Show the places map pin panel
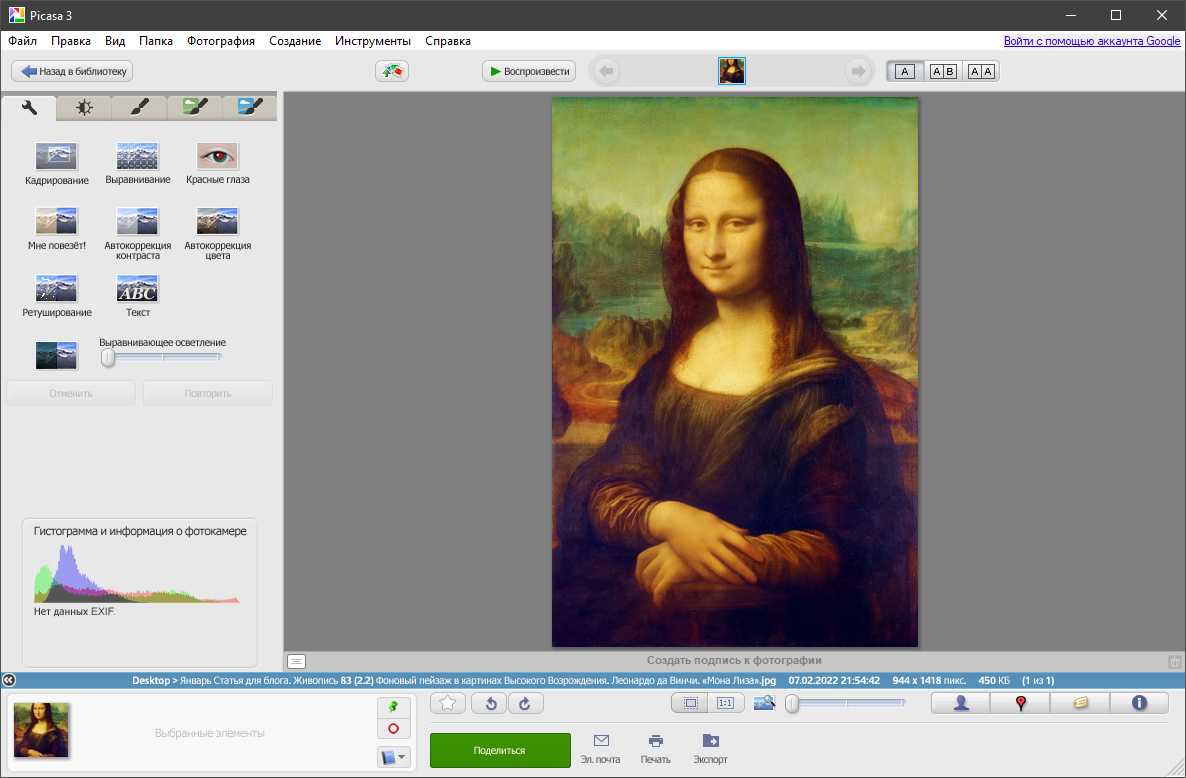1186x778 pixels. (1020, 703)
